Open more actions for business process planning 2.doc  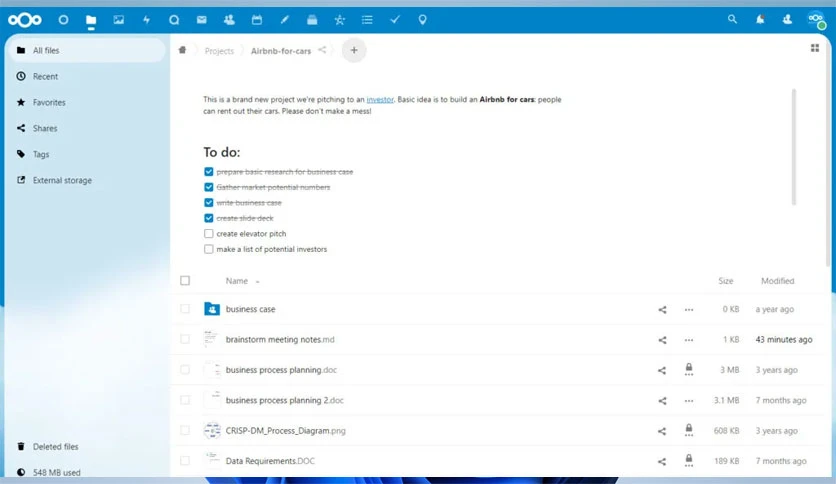pyautogui.click(x=689, y=401)
